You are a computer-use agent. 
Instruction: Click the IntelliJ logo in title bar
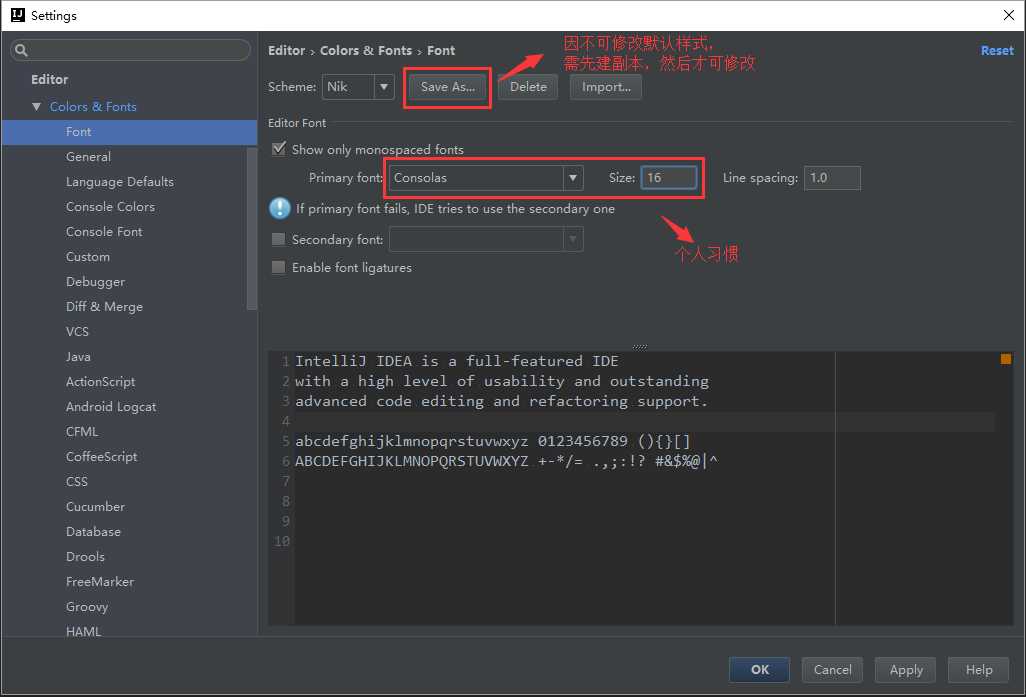[x=18, y=15]
